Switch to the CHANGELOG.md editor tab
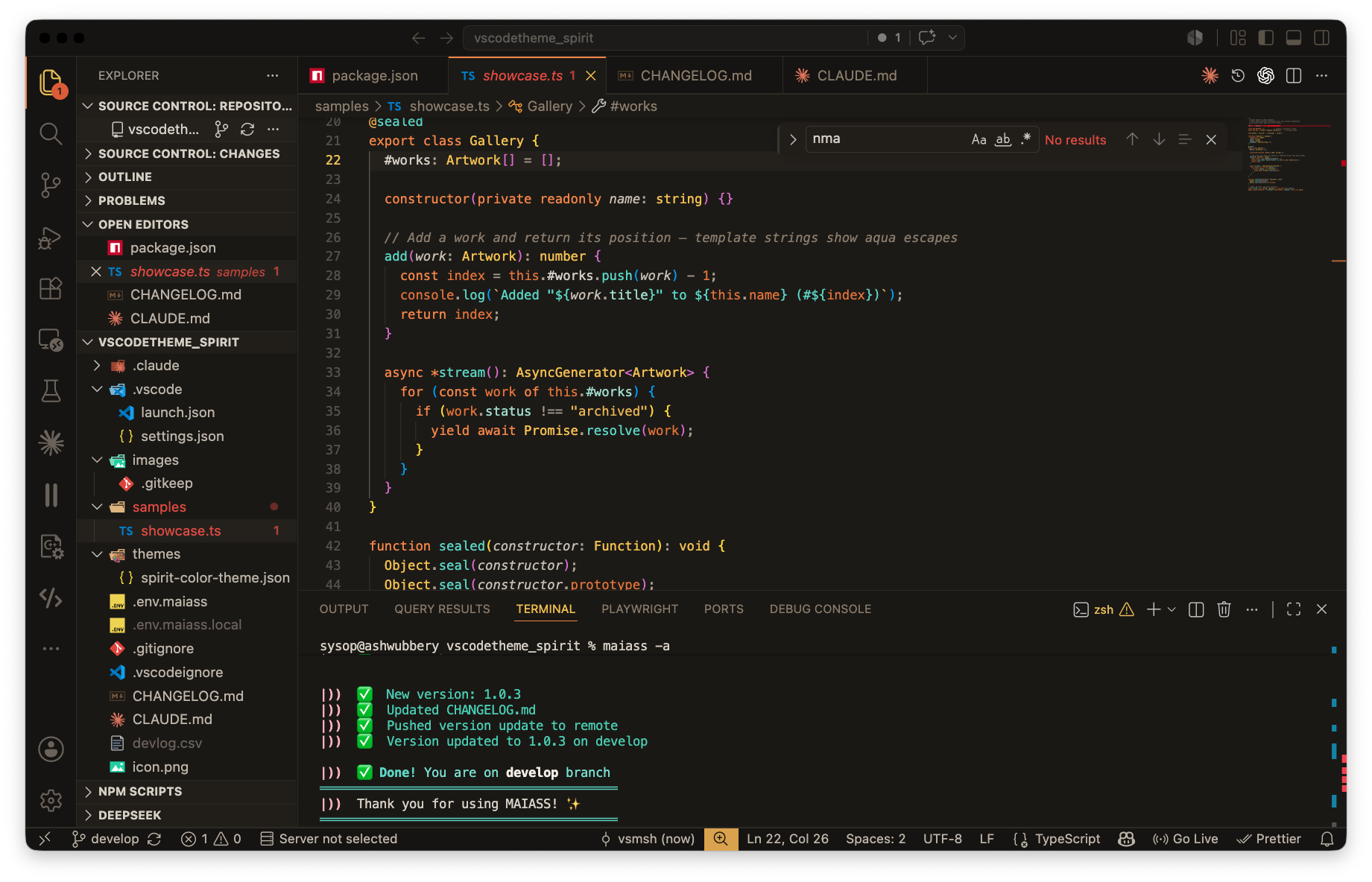 695,76
